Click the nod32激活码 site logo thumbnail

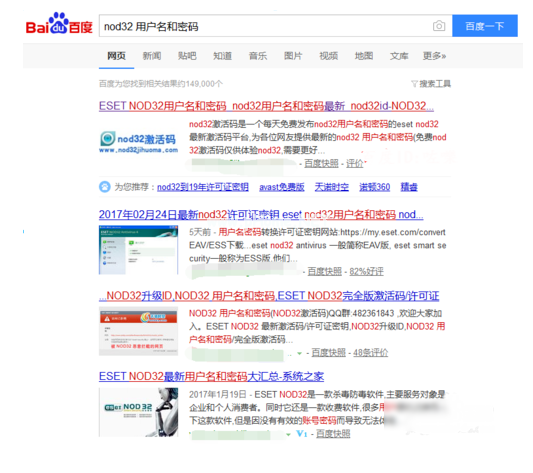pos(139,142)
